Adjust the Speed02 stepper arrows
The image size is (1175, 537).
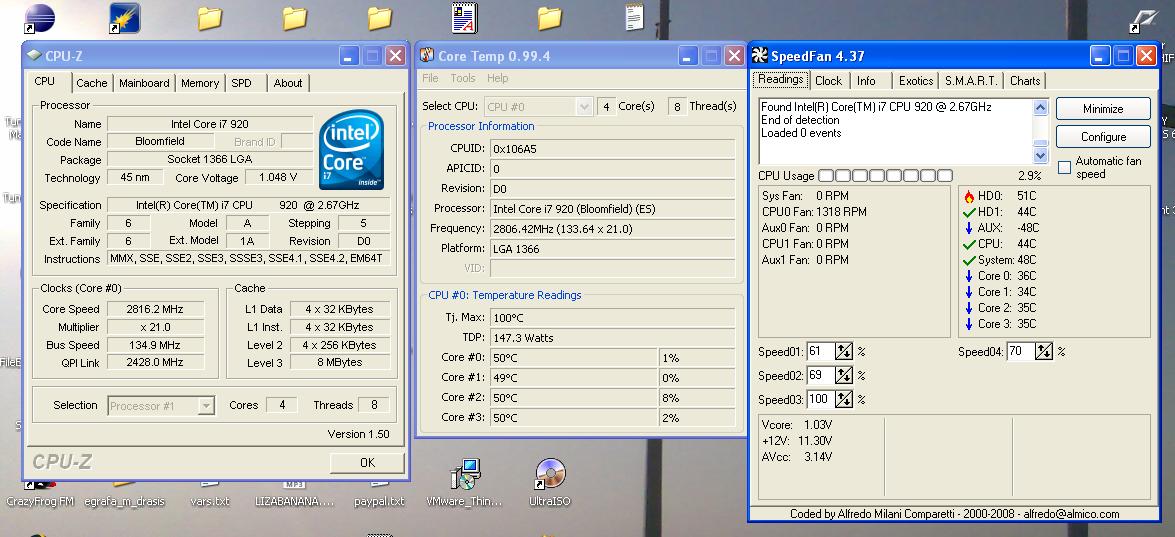(x=845, y=375)
